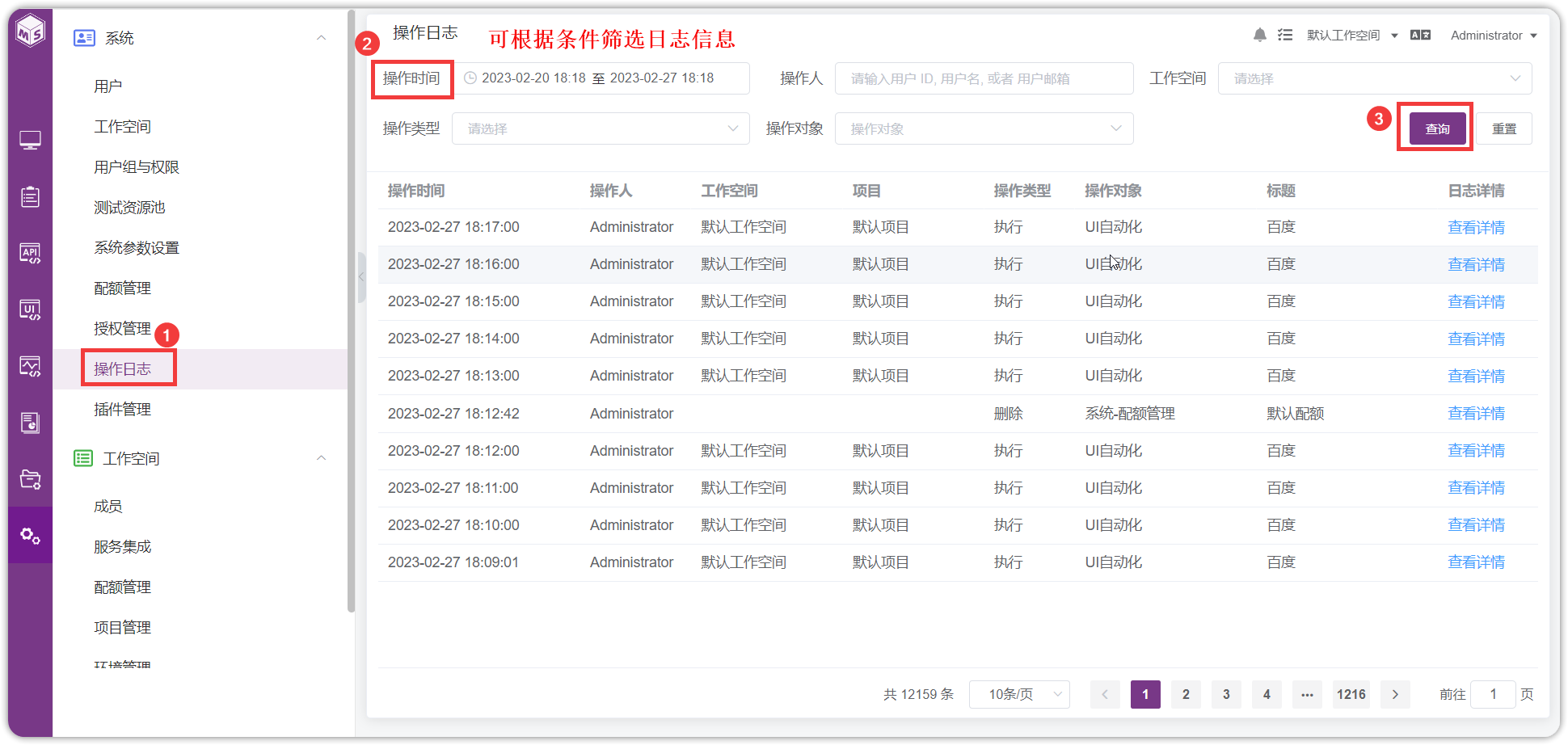Open the 操作对象 filter dropdown
The image size is (1568, 745).
coord(984,128)
